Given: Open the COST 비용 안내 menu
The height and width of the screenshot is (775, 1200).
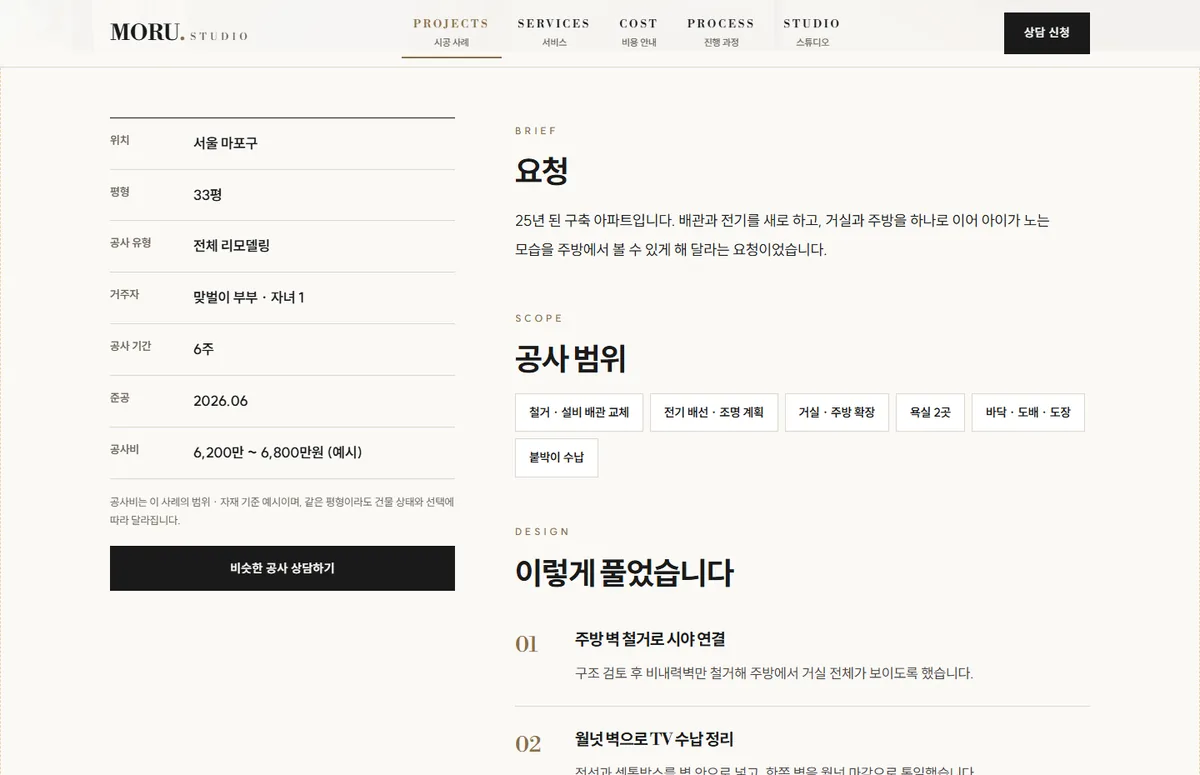Looking at the screenshot, I should point(638,32).
